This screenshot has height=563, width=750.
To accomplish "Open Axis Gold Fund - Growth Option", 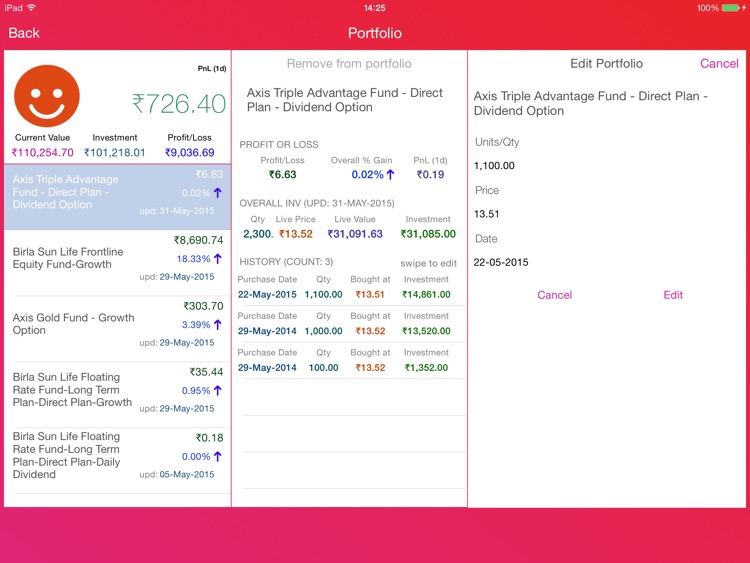I will tap(117, 329).
